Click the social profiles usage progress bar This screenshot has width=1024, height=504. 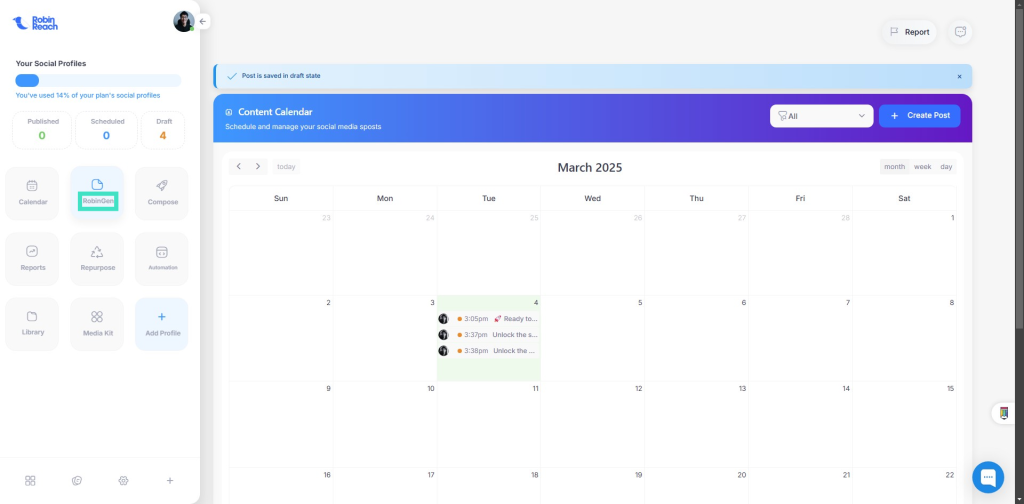point(99,80)
